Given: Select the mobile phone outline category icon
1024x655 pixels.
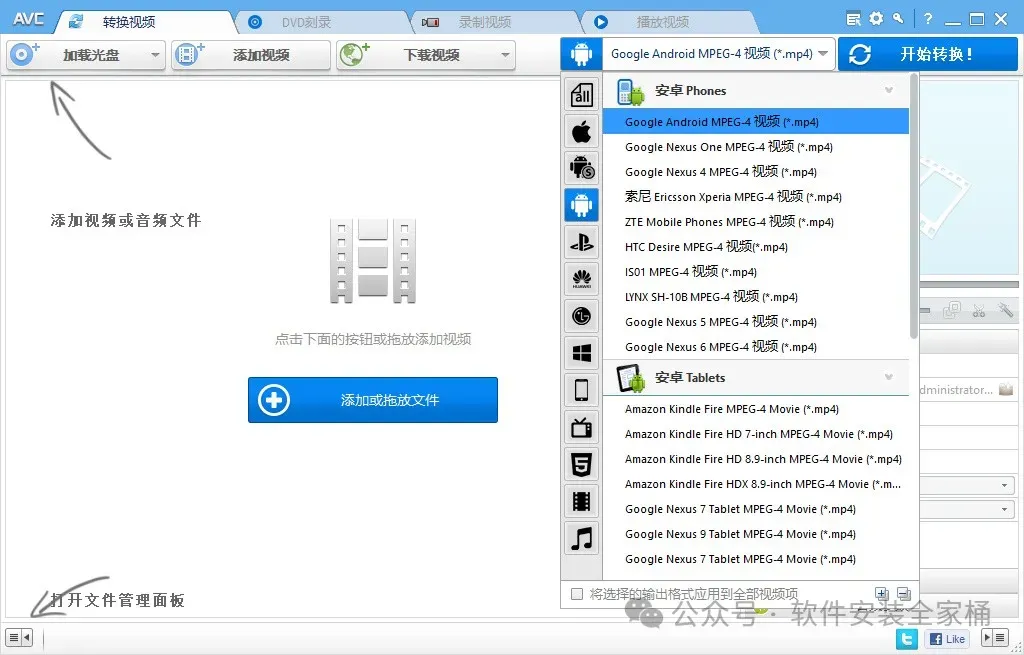Looking at the screenshot, I should [x=581, y=390].
